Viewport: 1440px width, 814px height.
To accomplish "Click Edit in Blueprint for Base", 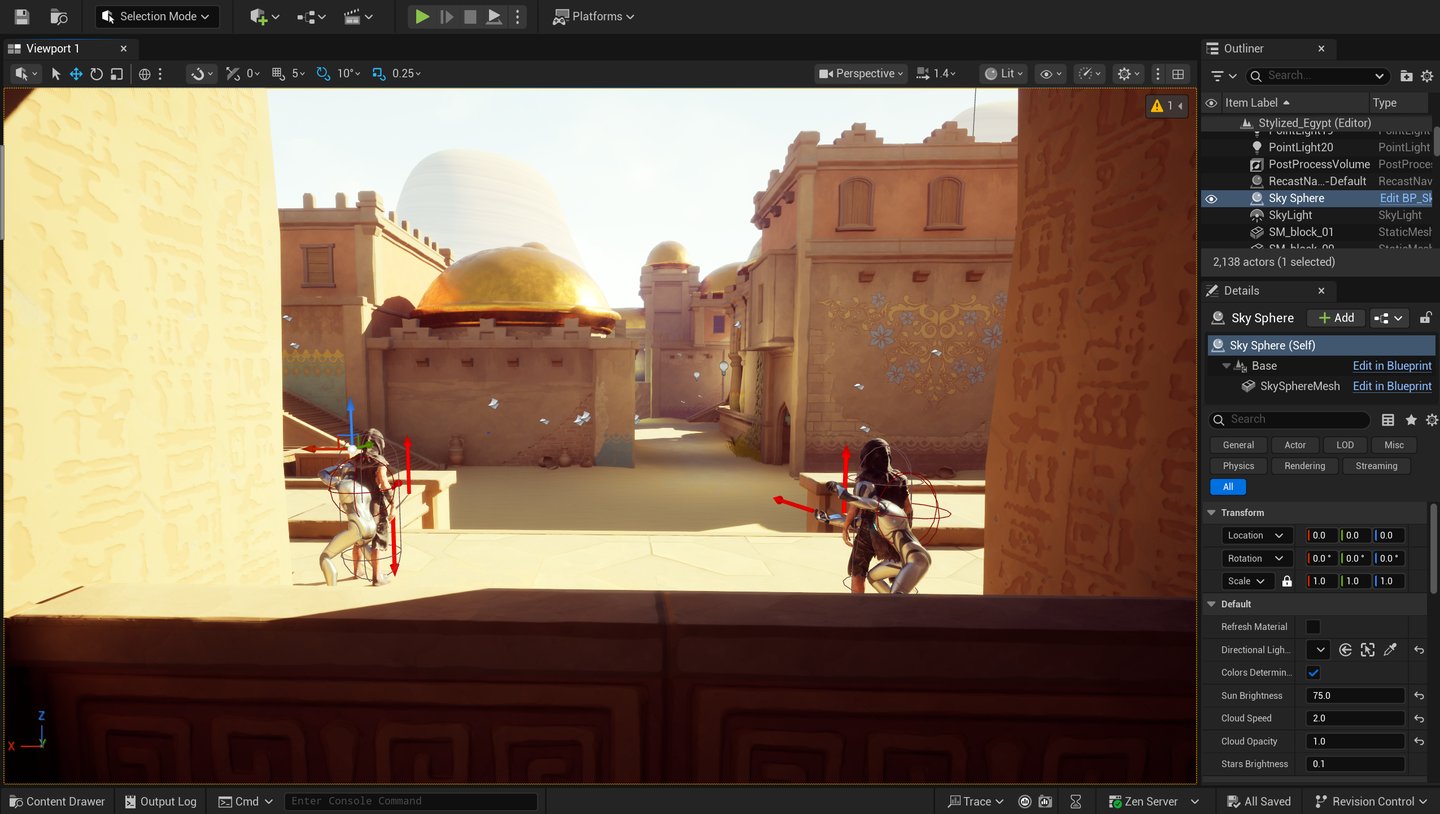I will tap(1392, 367).
